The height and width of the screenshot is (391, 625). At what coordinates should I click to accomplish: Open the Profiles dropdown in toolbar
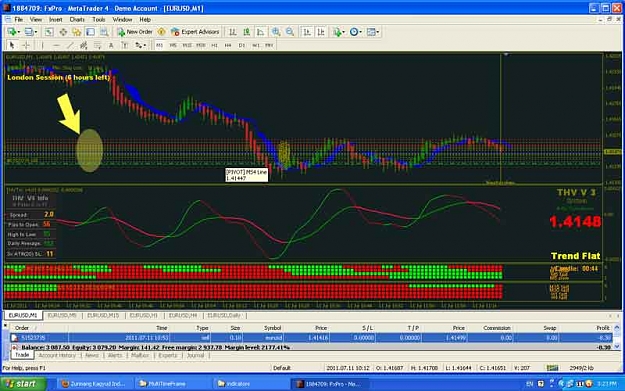[30, 32]
